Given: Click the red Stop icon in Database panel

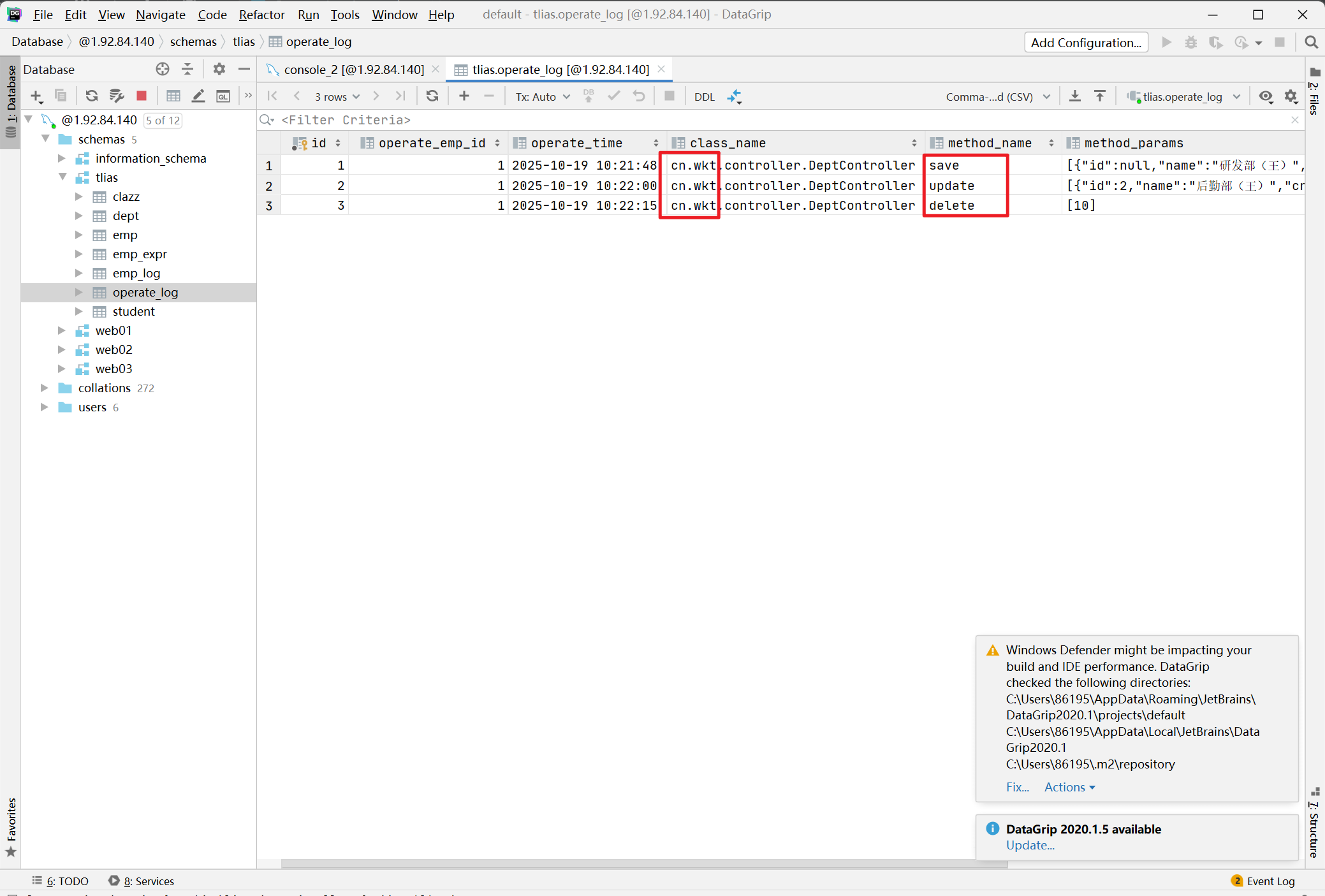Looking at the screenshot, I should coord(142,96).
